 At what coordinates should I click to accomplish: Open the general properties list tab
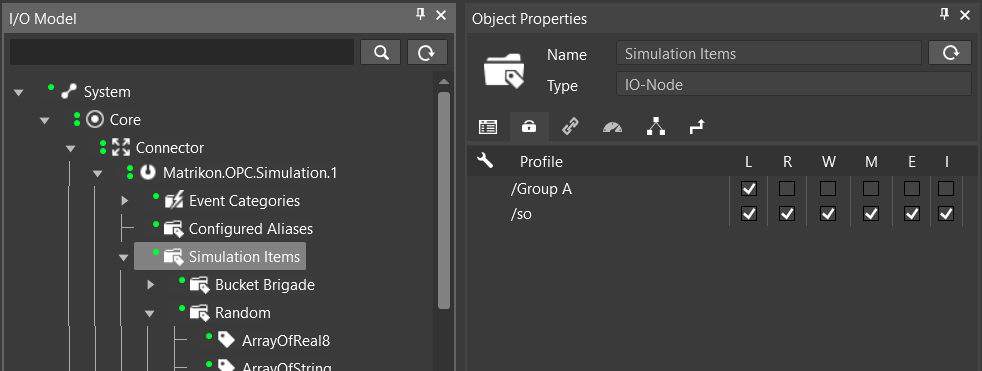click(488, 127)
